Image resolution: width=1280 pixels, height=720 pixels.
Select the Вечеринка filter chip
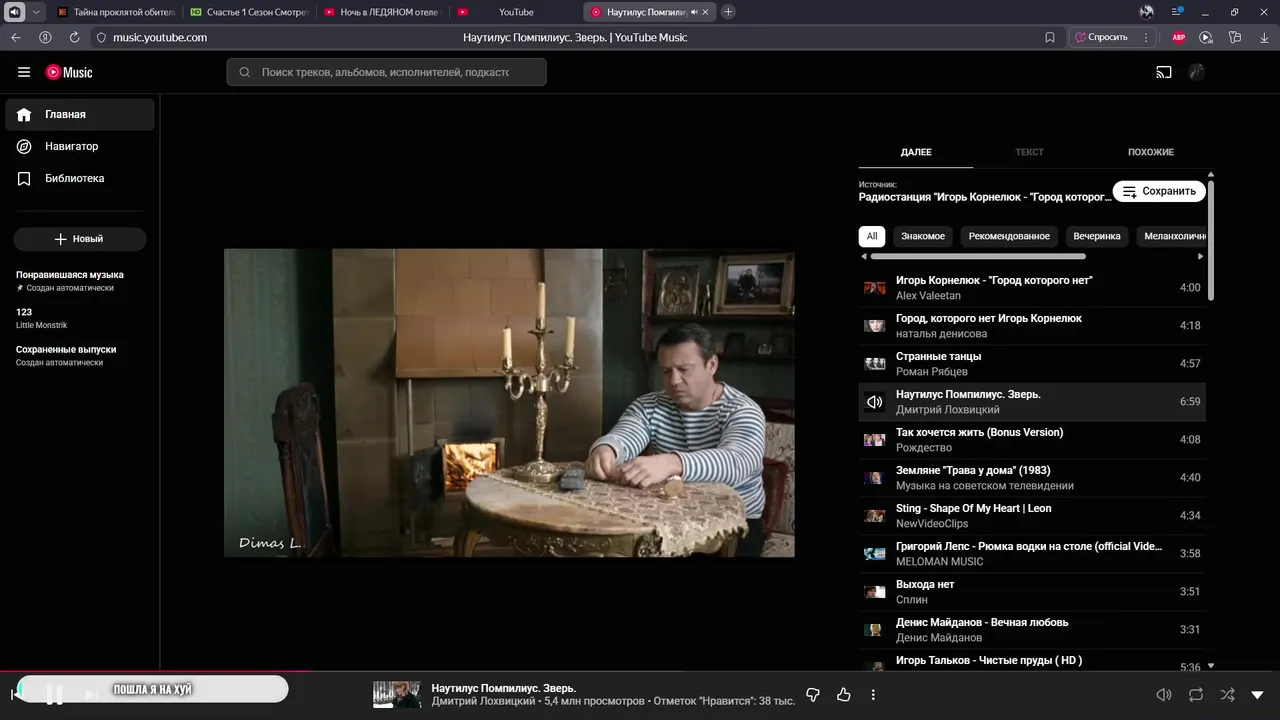1097,236
